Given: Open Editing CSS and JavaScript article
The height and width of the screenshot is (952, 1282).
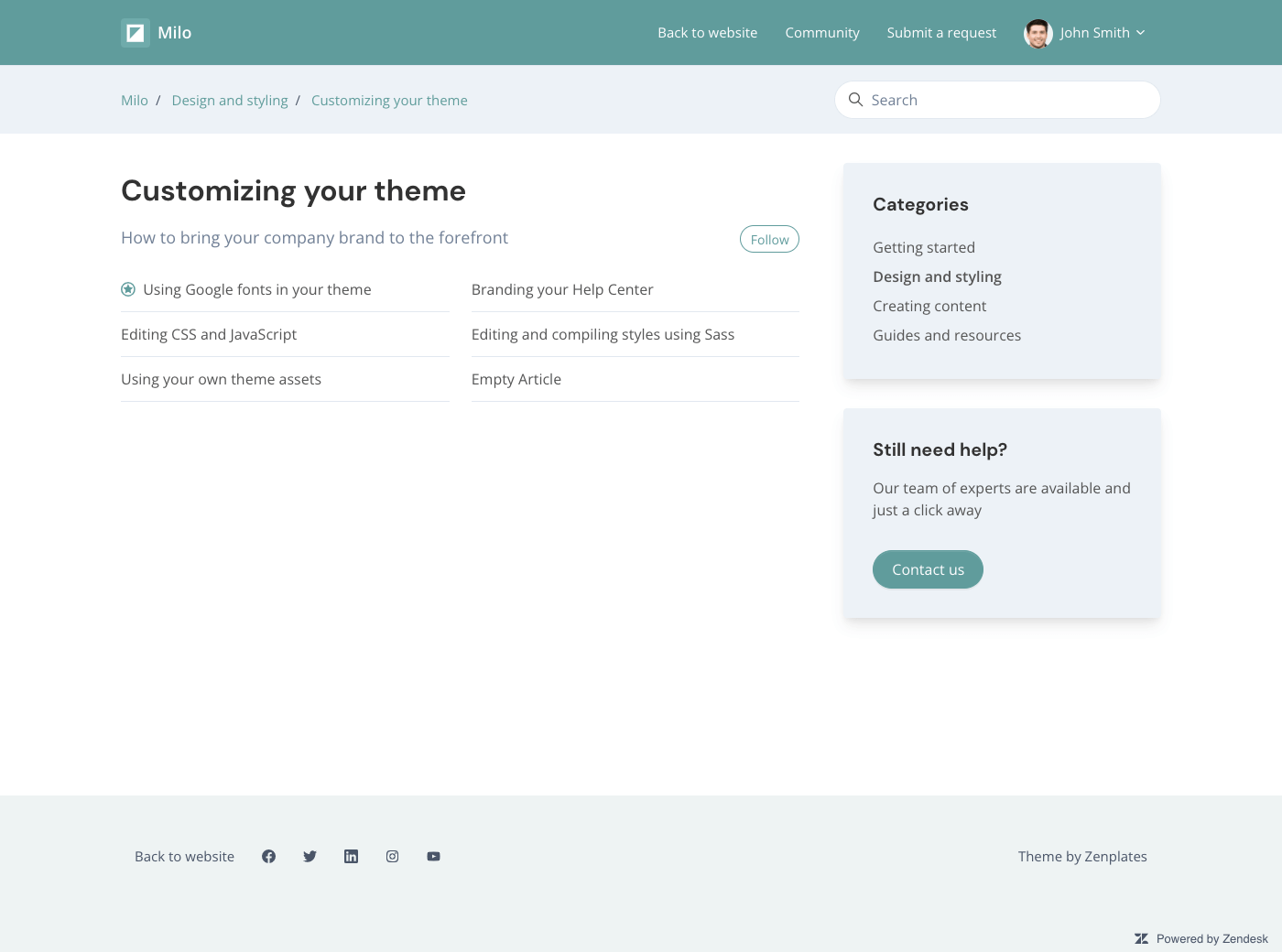Looking at the screenshot, I should pyautogui.click(x=209, y=334).
